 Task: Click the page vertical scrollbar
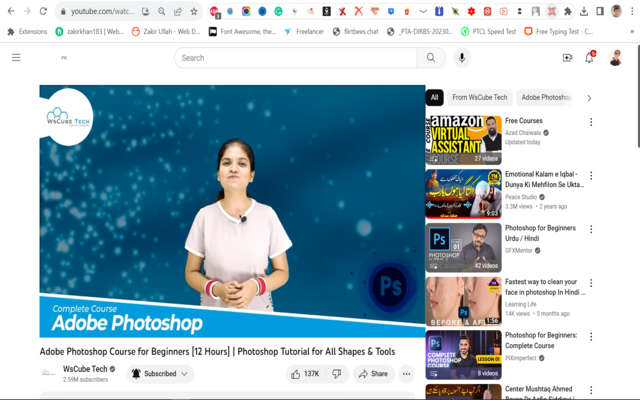tap(638, 96)
